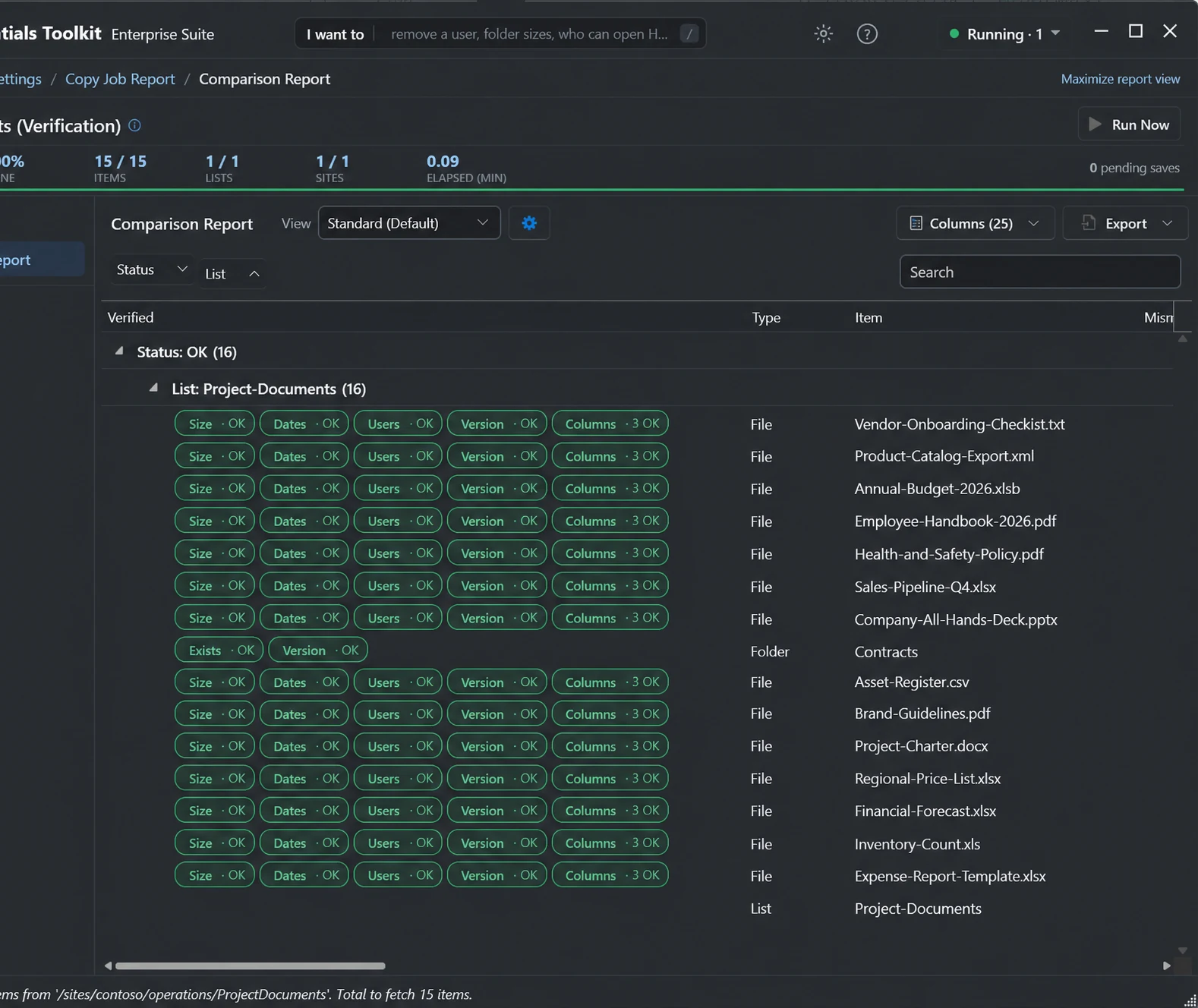Click the scroll left arrow at bottom
1198x1008 pixels.
tap(108, 965)
